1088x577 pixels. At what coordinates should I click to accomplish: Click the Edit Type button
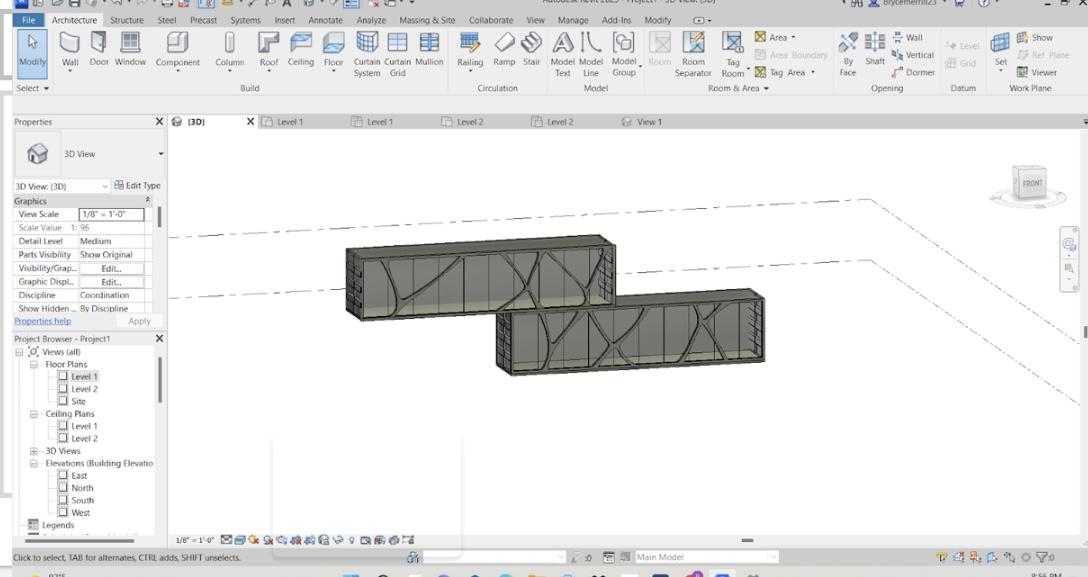(137, 186)
